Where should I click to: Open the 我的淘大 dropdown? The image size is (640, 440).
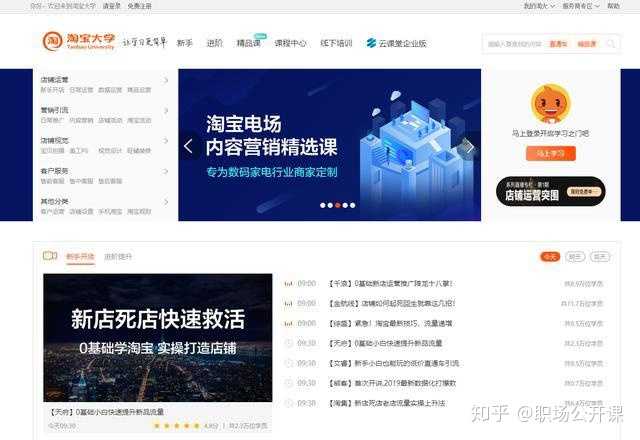(539, 6)
